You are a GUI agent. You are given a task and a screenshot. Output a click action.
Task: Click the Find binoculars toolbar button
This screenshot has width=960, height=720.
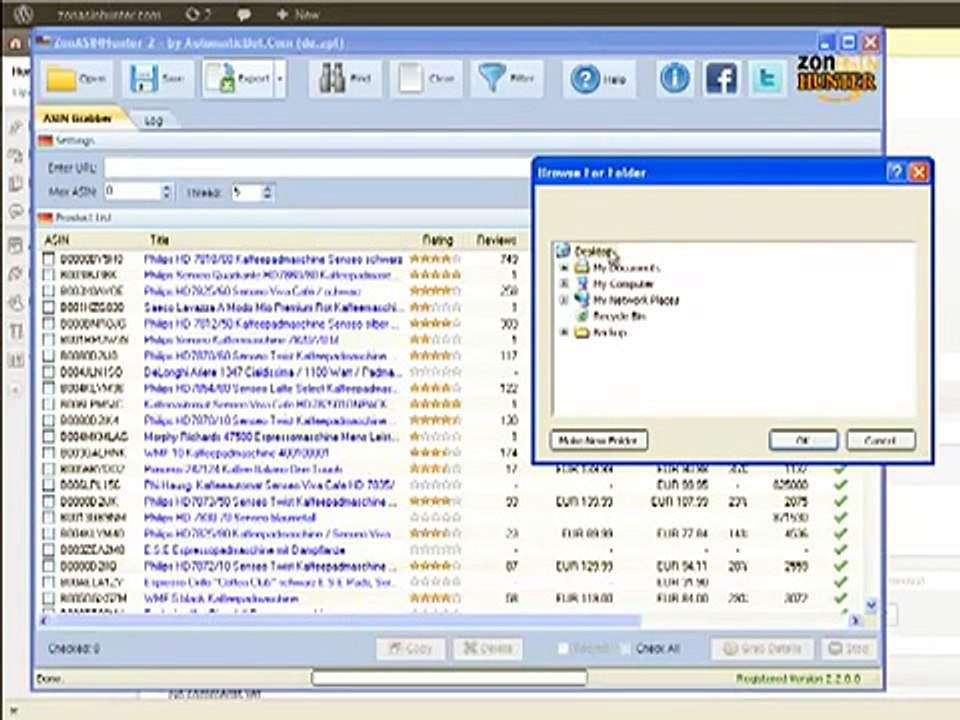pos(345,78)
